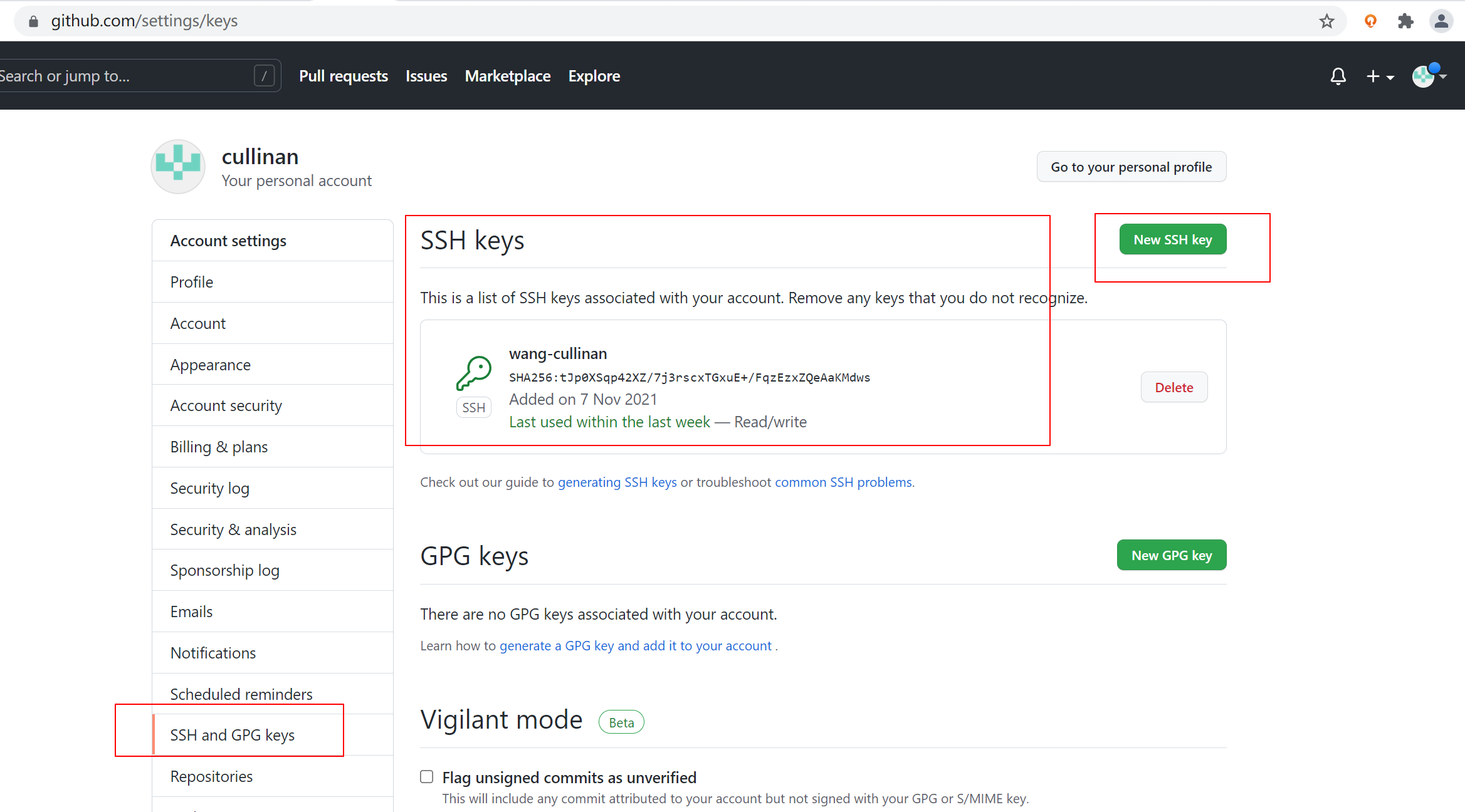The width and height of the screenshot is (1465, 812).
Task: Click the cullinan profile avatar image
Action: (178, 167)
